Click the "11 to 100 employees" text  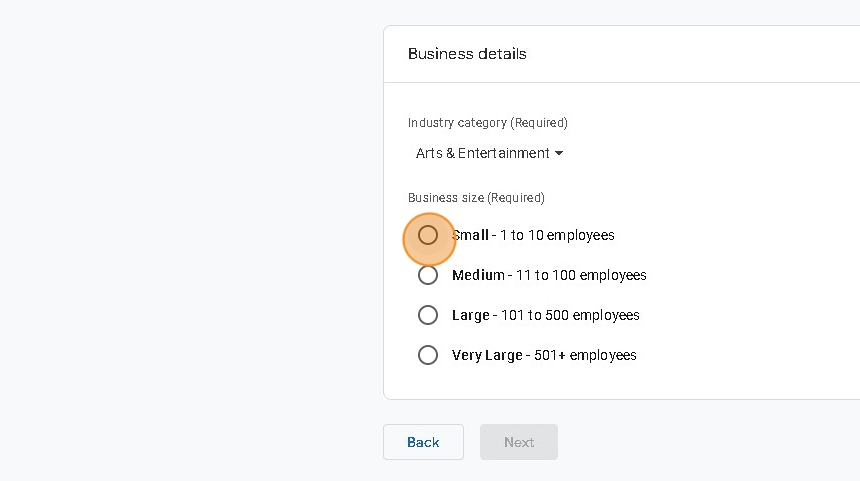point(581,275)
